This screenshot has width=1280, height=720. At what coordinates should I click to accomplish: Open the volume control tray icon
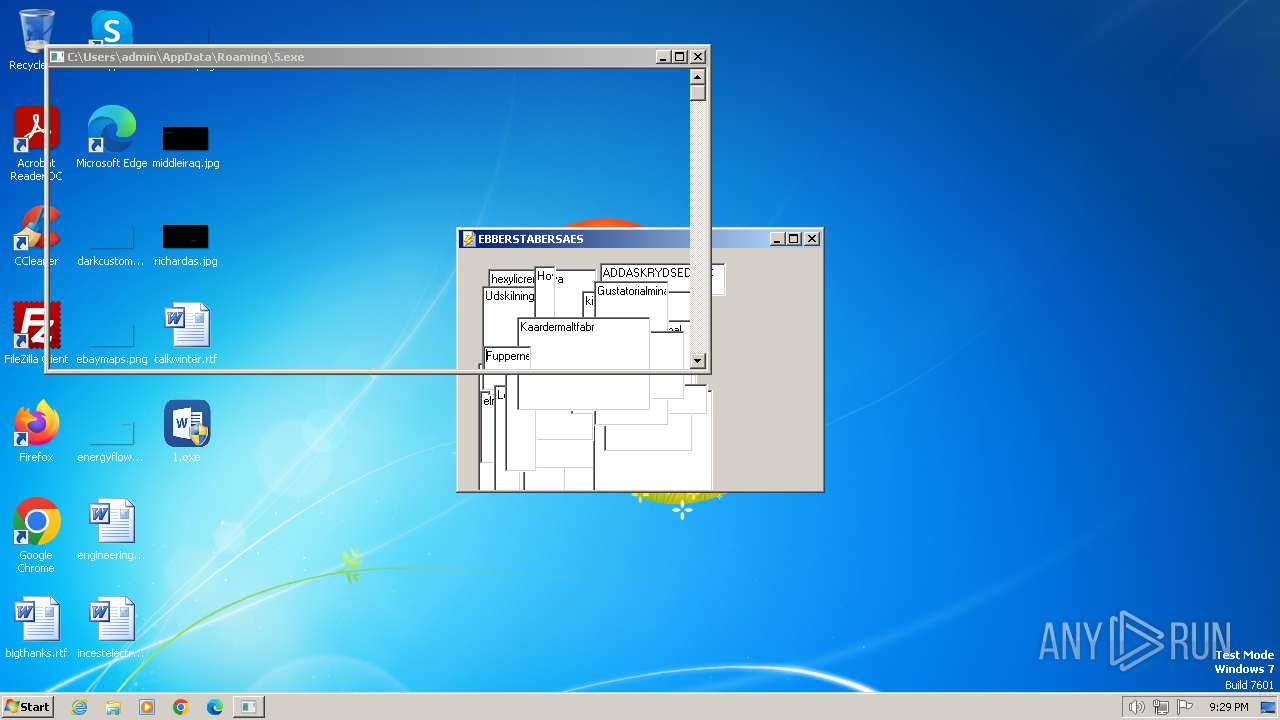(1136, 707)
